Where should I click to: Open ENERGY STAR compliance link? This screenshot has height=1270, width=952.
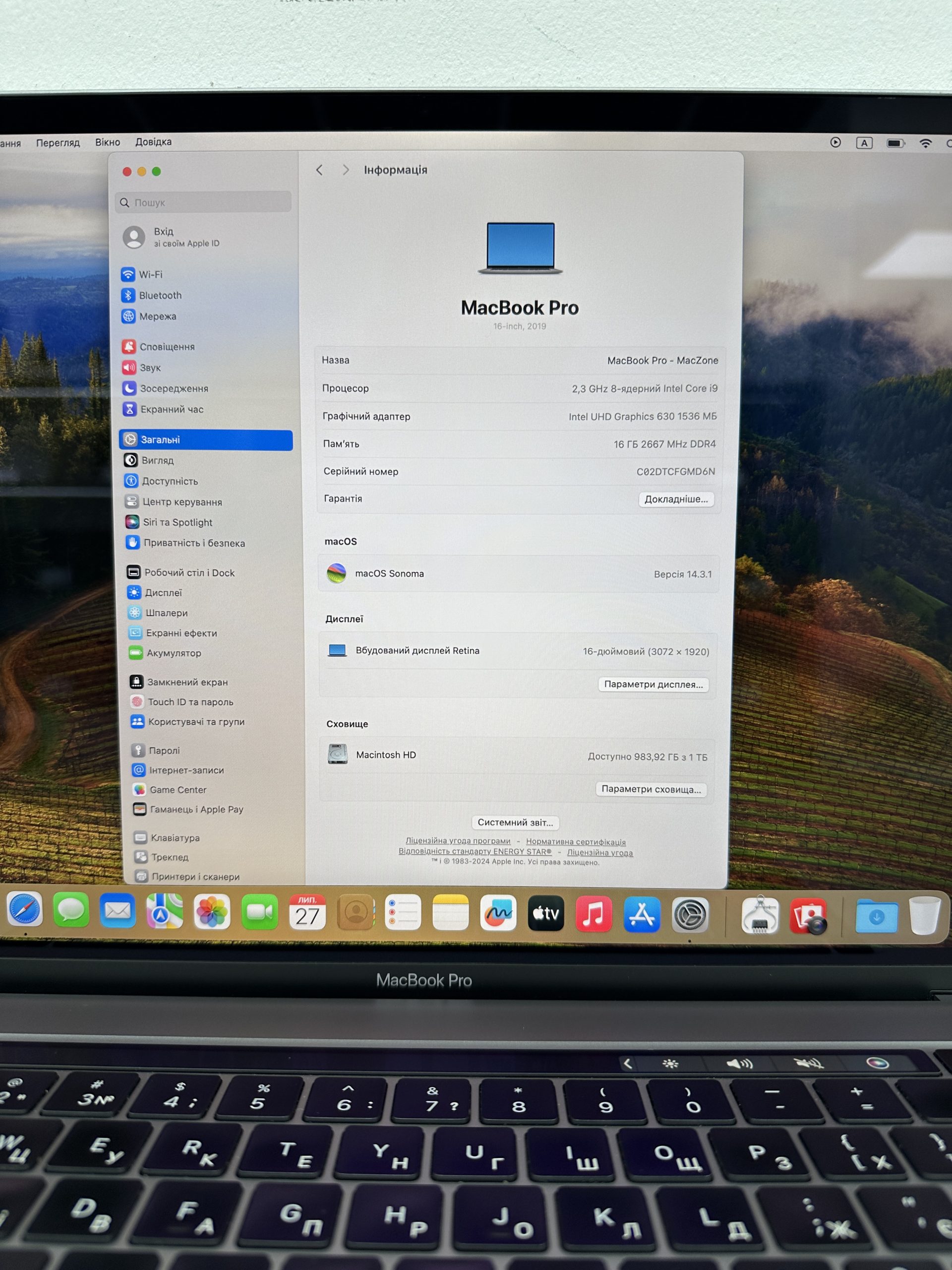click(x=475, y=851)
